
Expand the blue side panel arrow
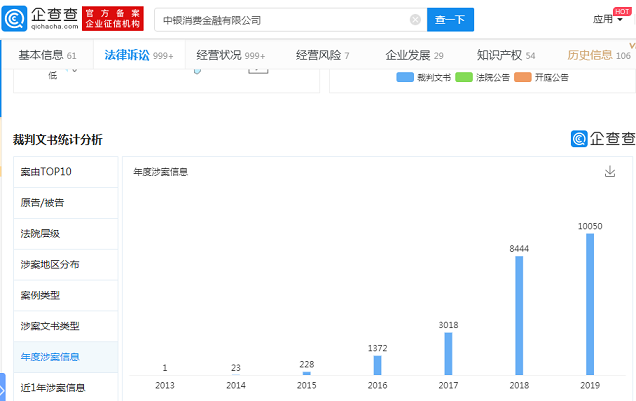tap(2, 390)
